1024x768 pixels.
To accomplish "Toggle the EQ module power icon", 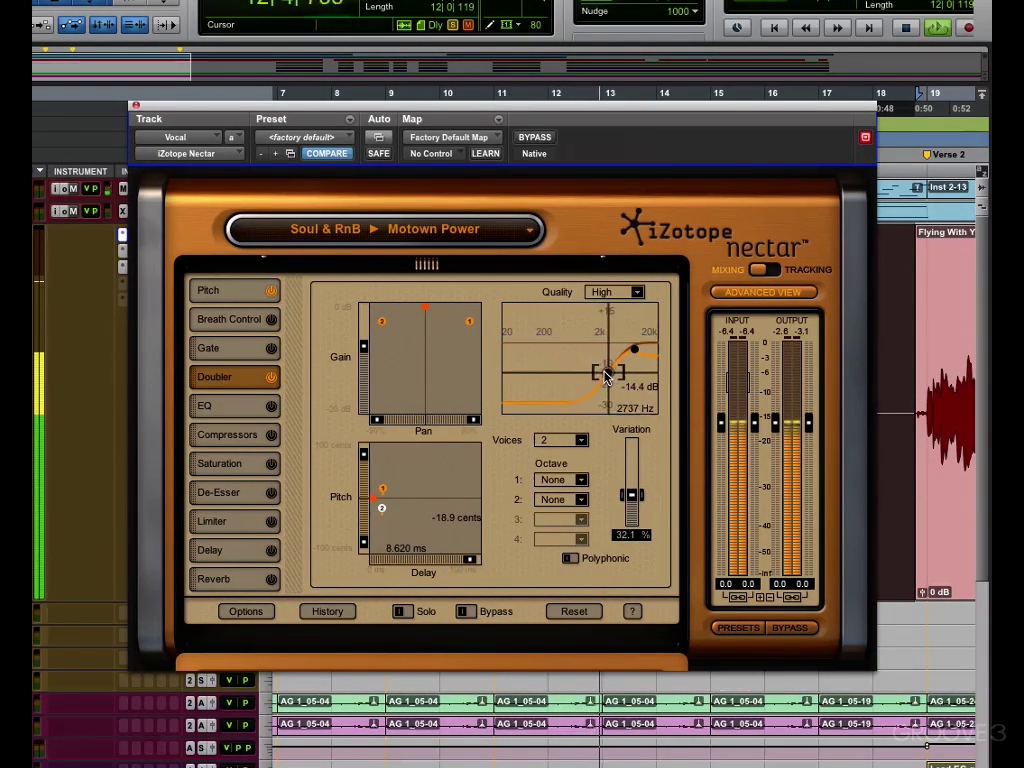I will coord(271,406).
